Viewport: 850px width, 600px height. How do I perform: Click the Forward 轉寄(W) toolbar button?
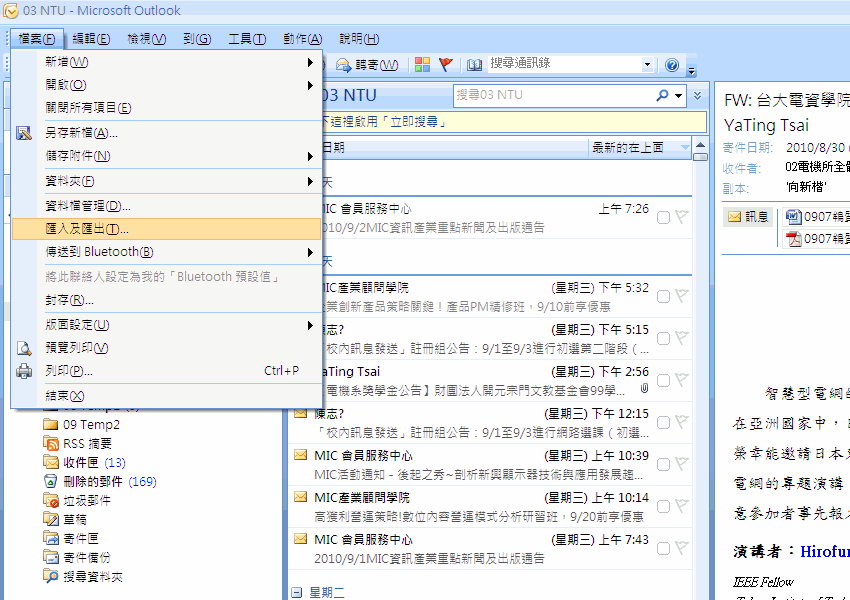coord(367,65)
